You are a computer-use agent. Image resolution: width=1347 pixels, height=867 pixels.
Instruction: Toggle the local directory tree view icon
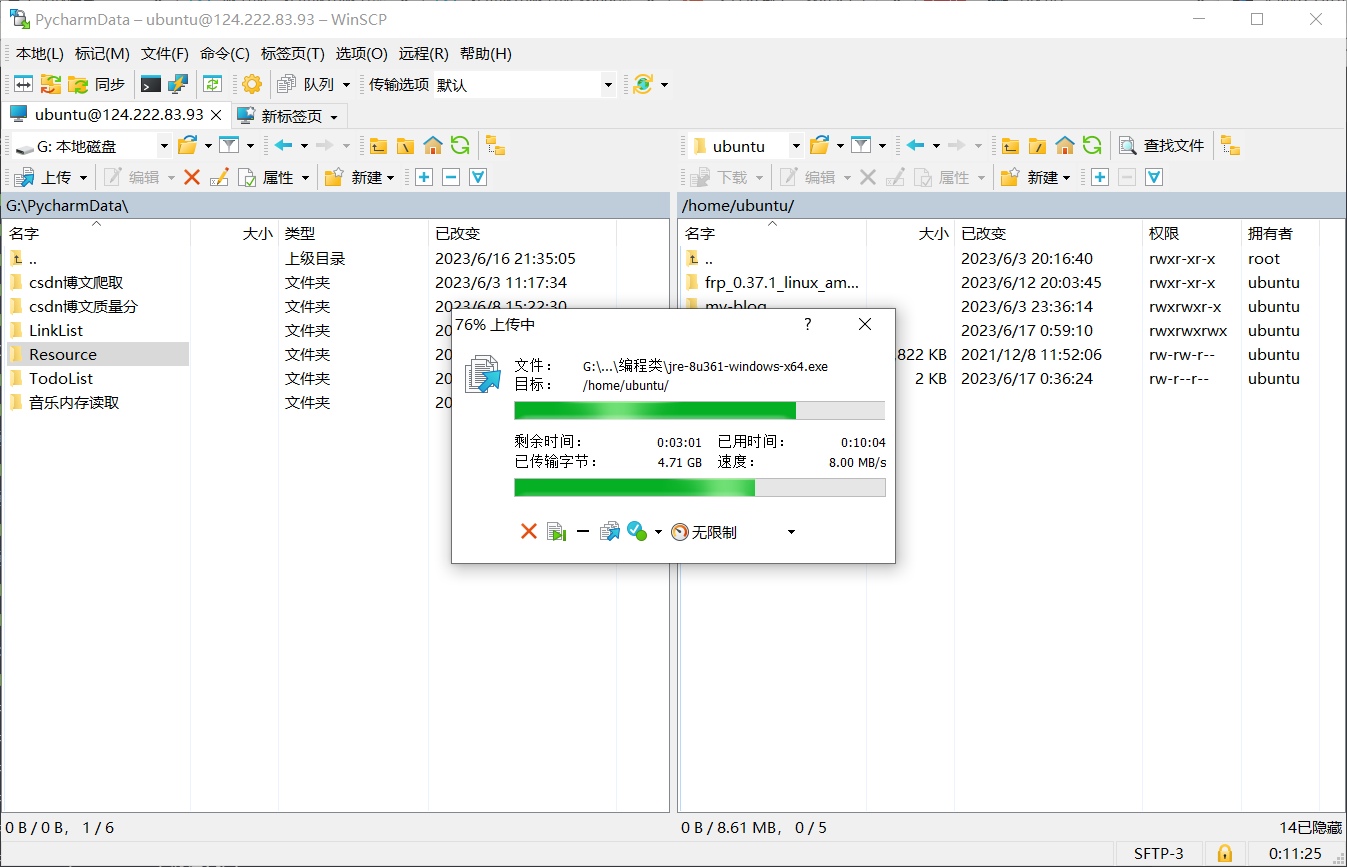495,146
